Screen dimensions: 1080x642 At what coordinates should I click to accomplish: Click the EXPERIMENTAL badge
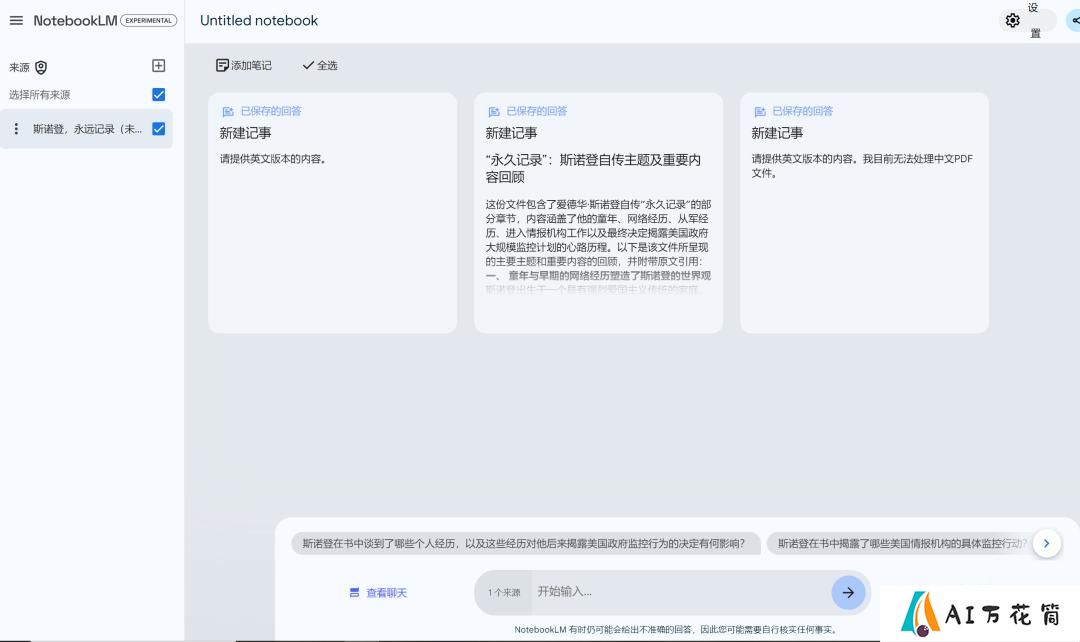click(x=148, y=21)
